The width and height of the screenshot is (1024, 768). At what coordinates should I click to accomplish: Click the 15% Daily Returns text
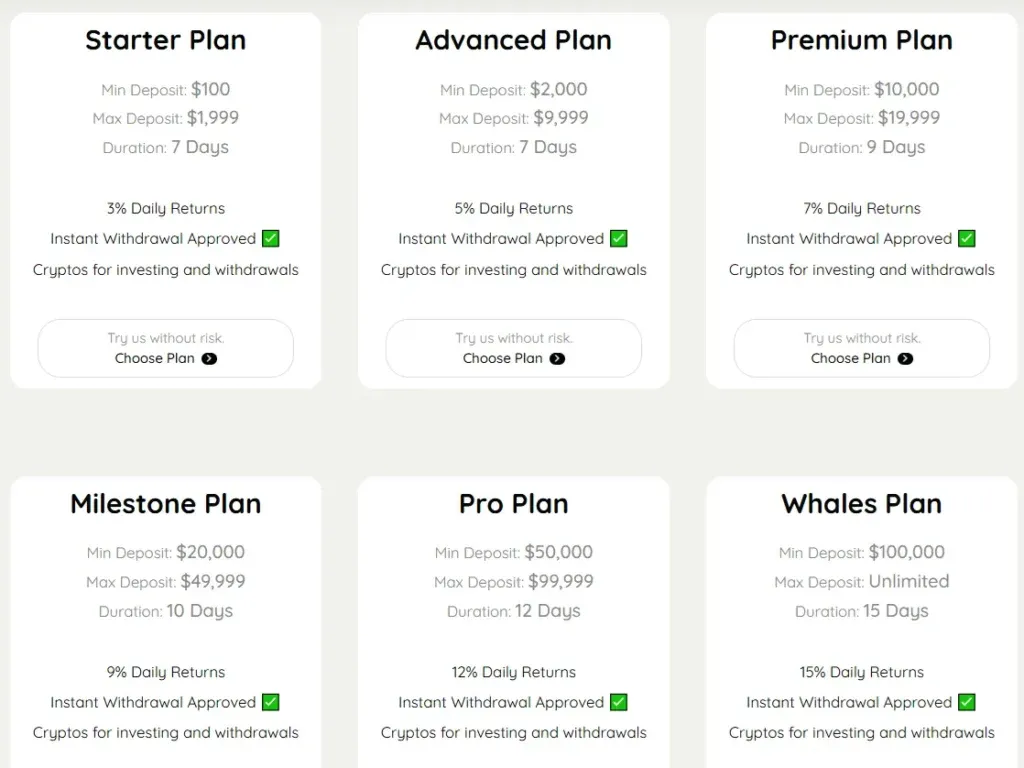pos(861,672)
